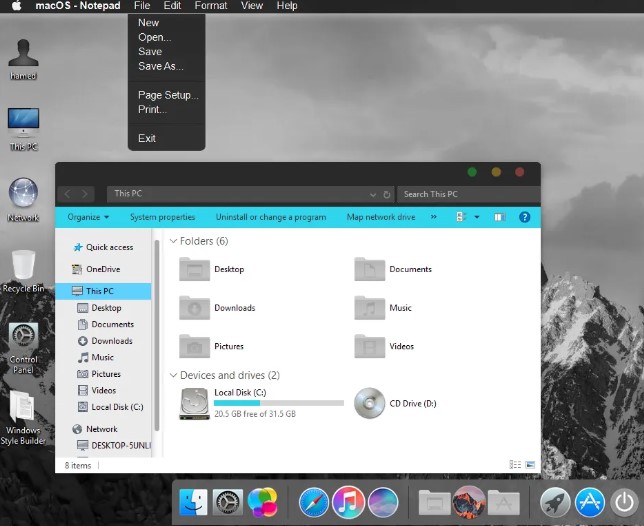The width and height of the screenshot is (644, 526).
Task: Select Recycle Bin desktop icon
Action: 23,271
